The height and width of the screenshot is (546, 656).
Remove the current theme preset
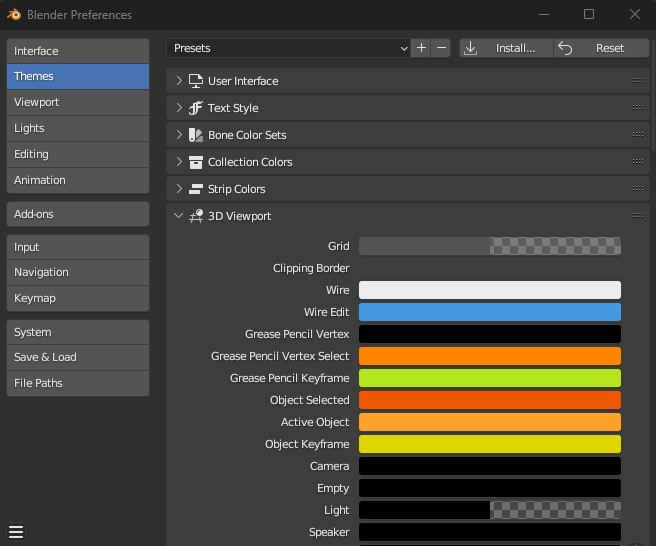(x=441, y=48)
